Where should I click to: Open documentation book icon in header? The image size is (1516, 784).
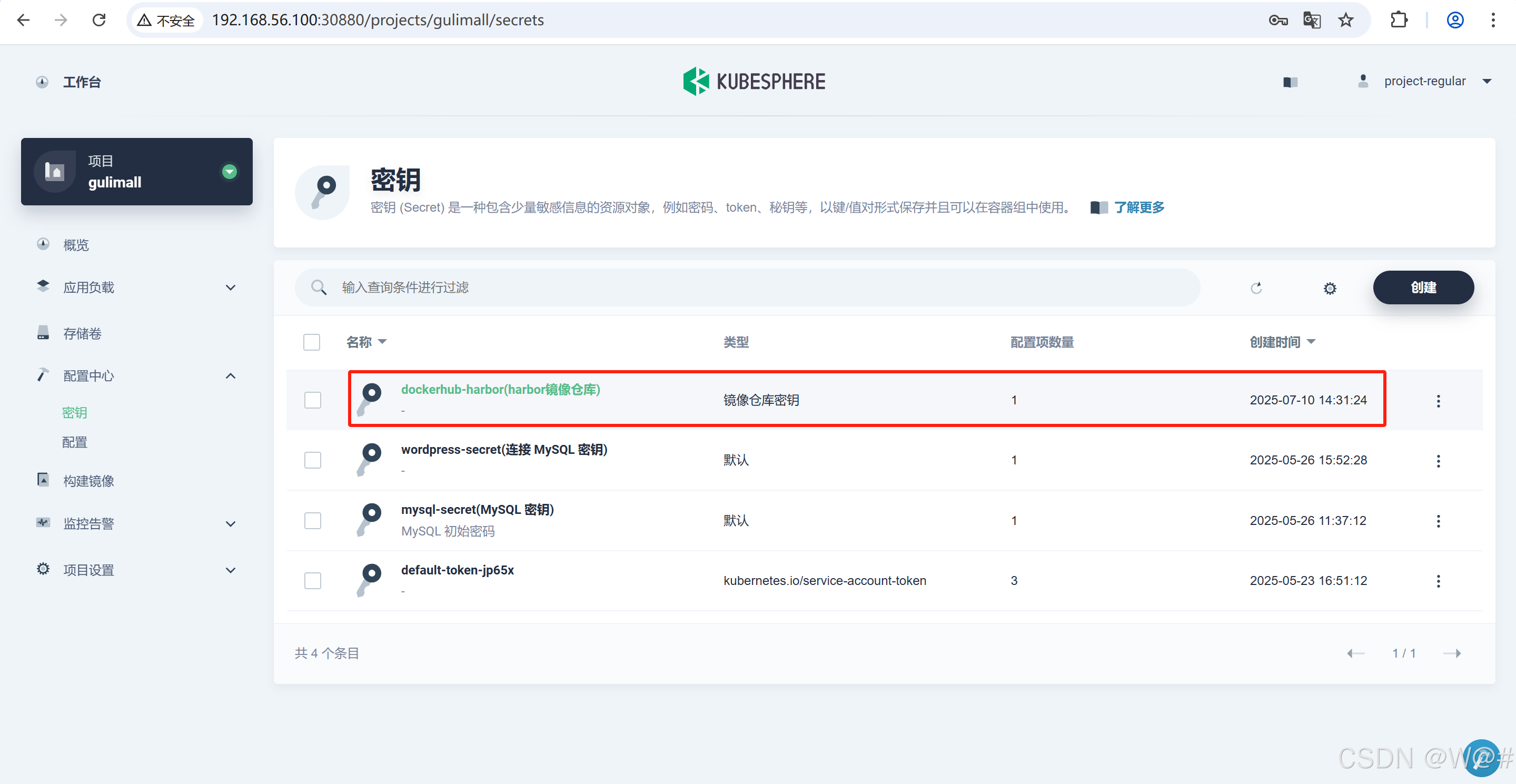pyautogui.click(x=1290, y=82)
